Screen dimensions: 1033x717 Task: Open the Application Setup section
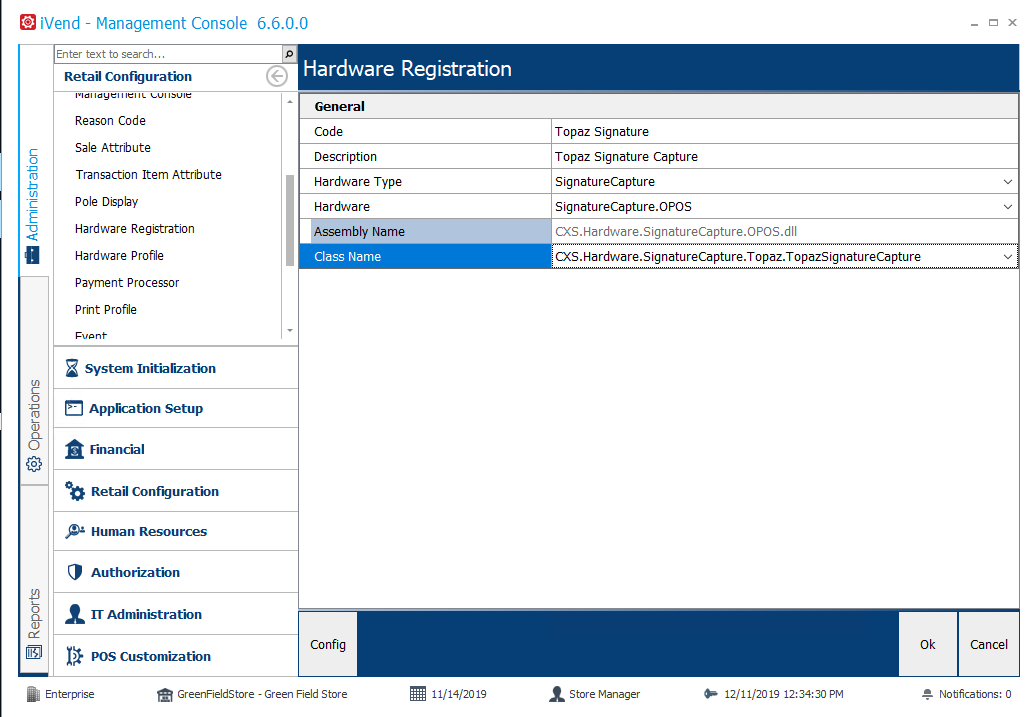(x=176, y=409)
